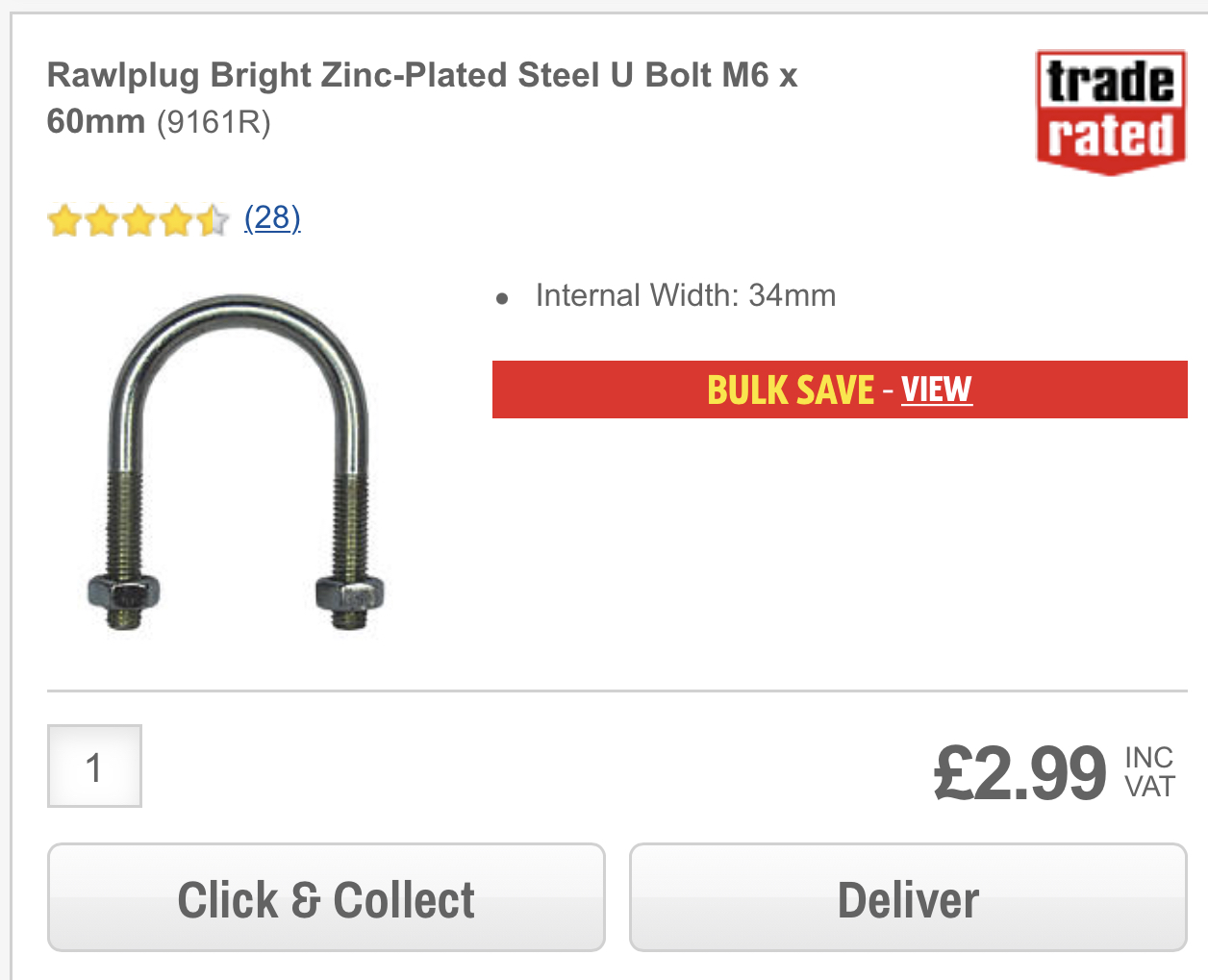Choose the Click & Collect button
The width and height of the screenshot is (1208, 980).
click(326, 898)
